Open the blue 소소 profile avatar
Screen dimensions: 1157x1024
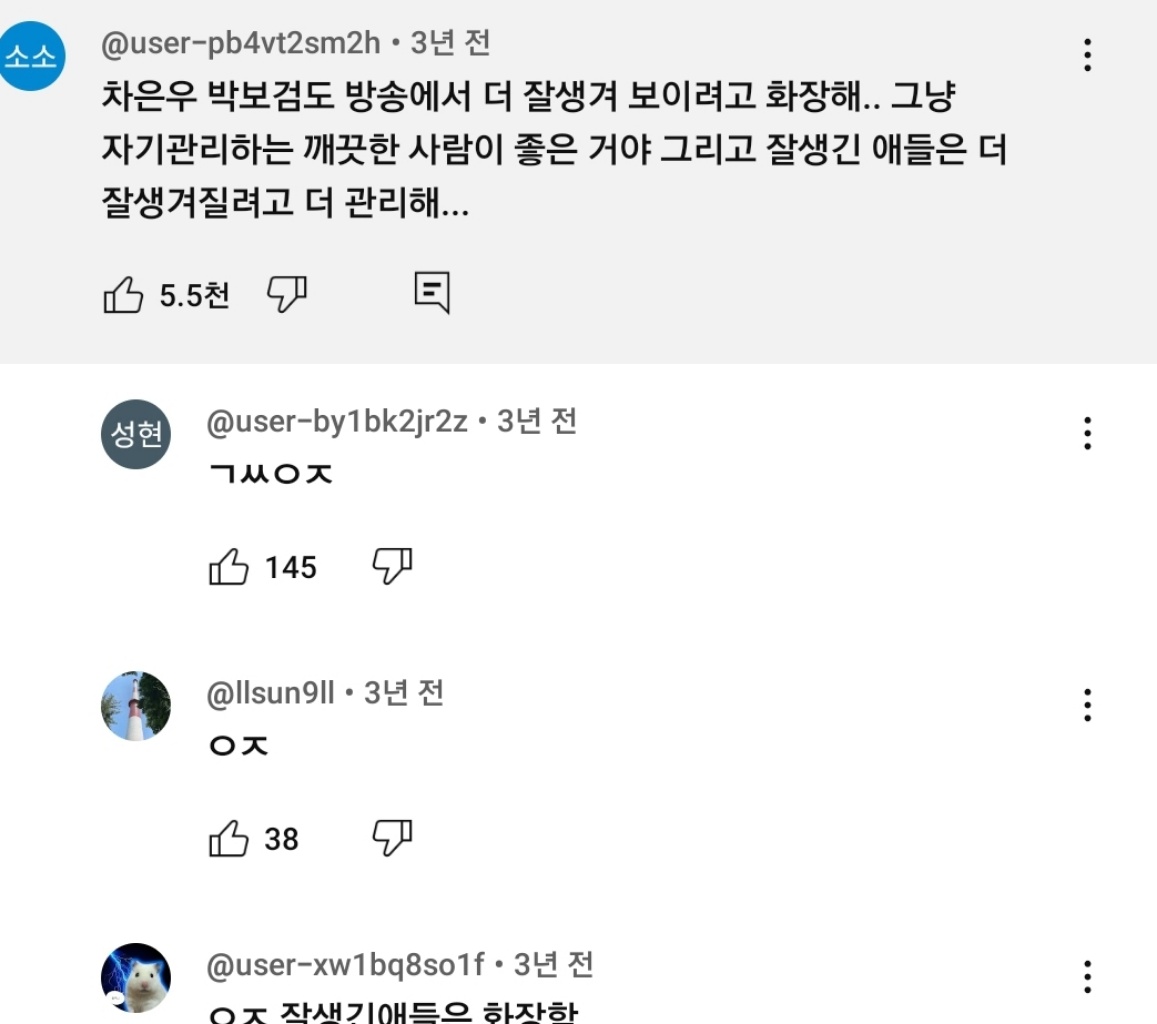pyautogui.click(x=32, y=56)
